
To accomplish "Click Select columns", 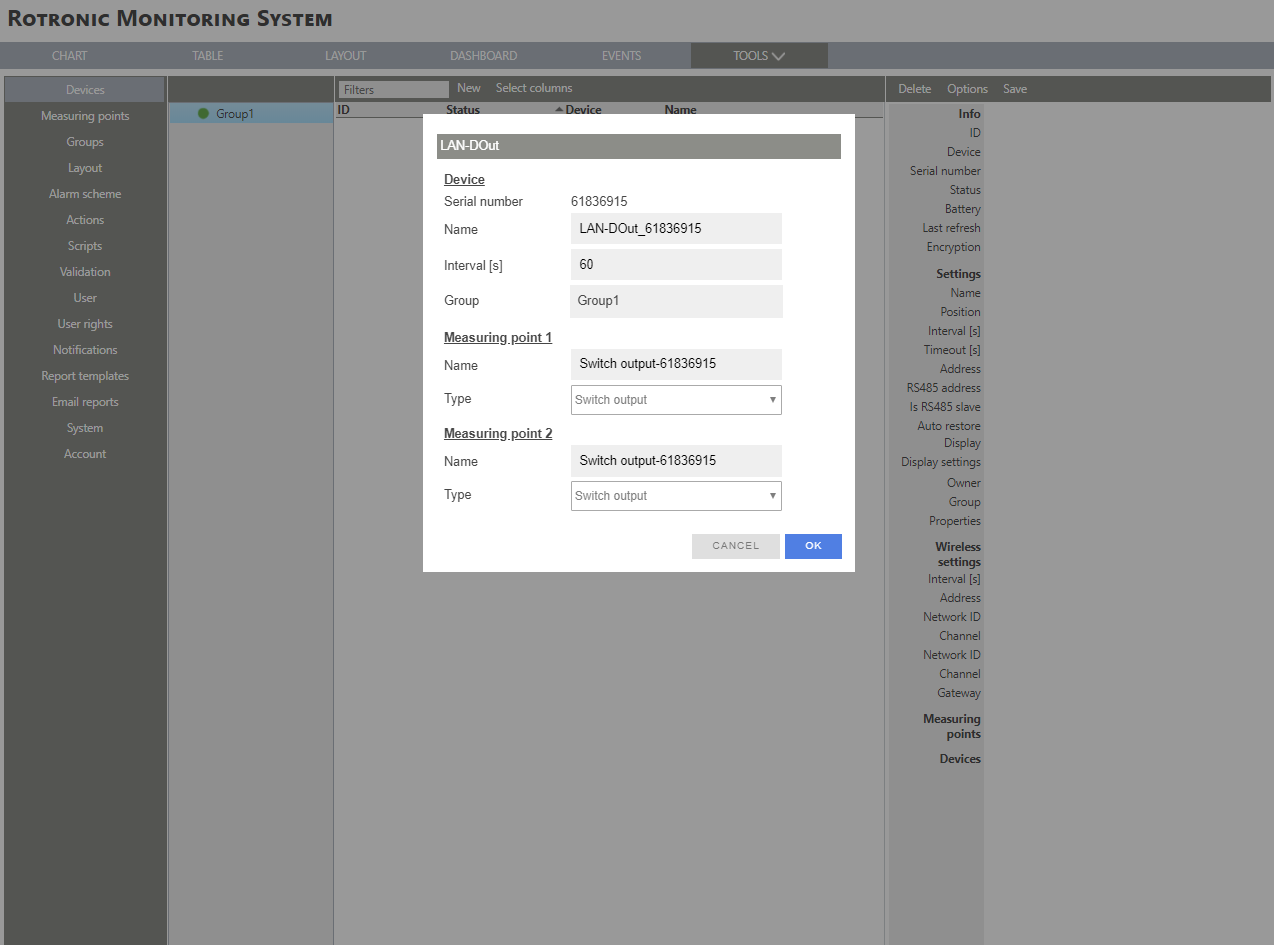I will [534, 88].
